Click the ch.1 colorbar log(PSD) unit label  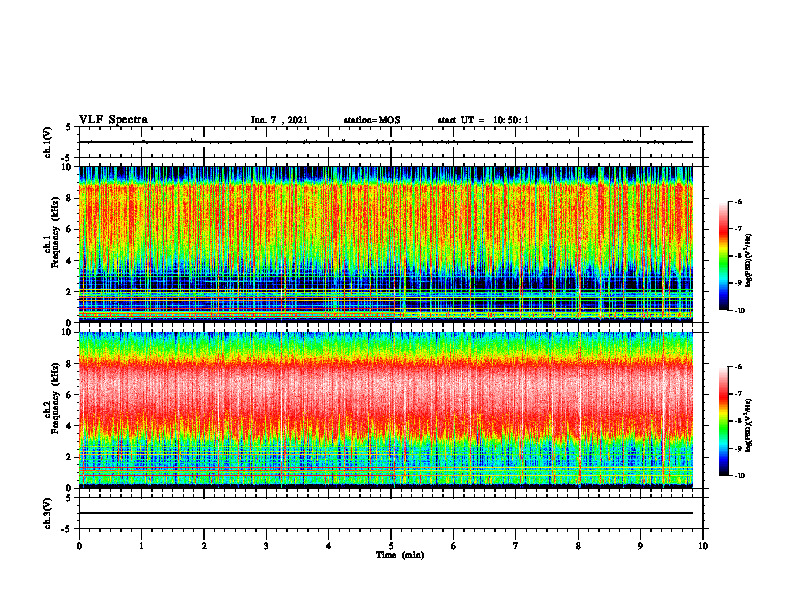(749, 261)
